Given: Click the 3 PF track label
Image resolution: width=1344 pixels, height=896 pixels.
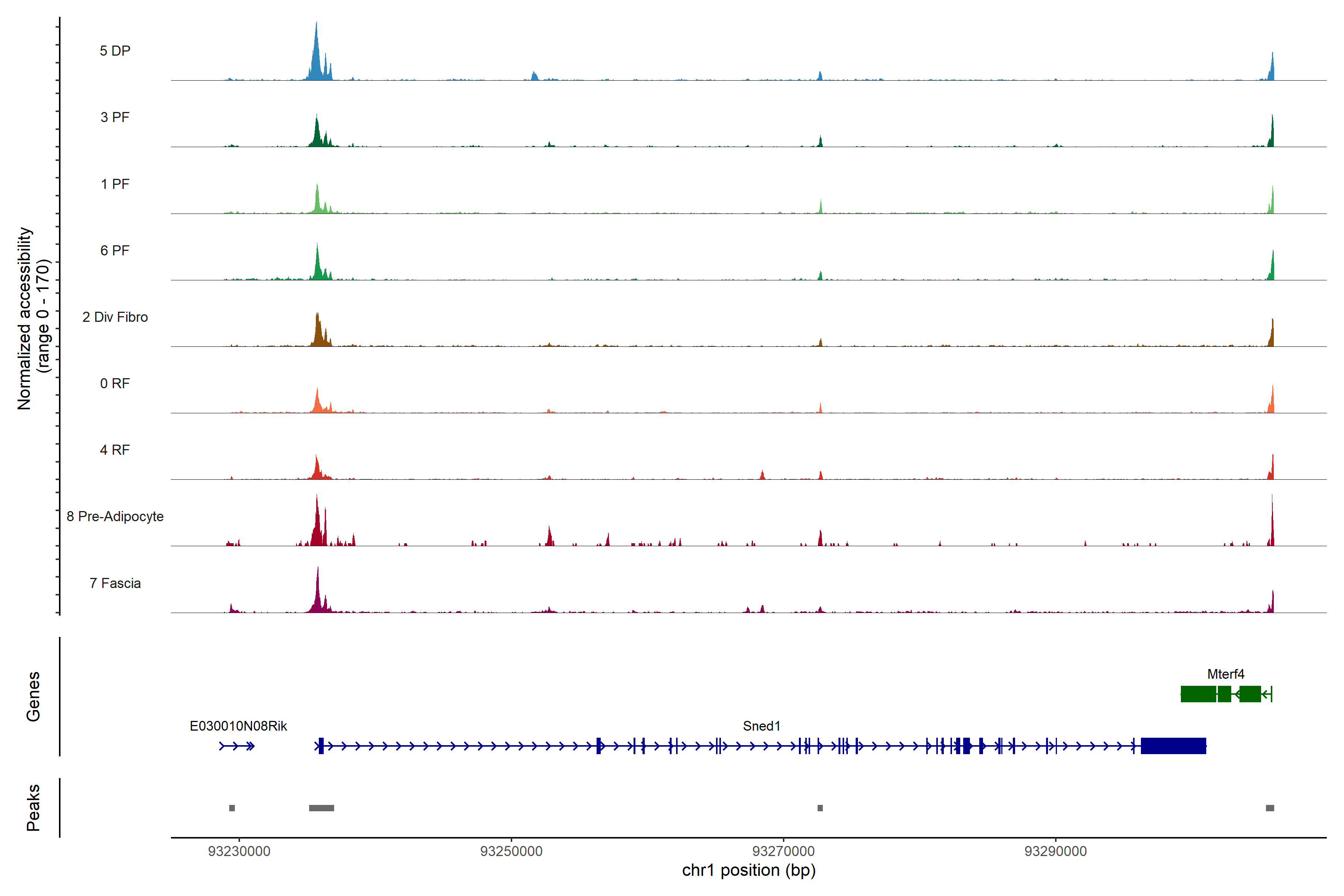Looking at the screenshot, I should tap(115, 117).
